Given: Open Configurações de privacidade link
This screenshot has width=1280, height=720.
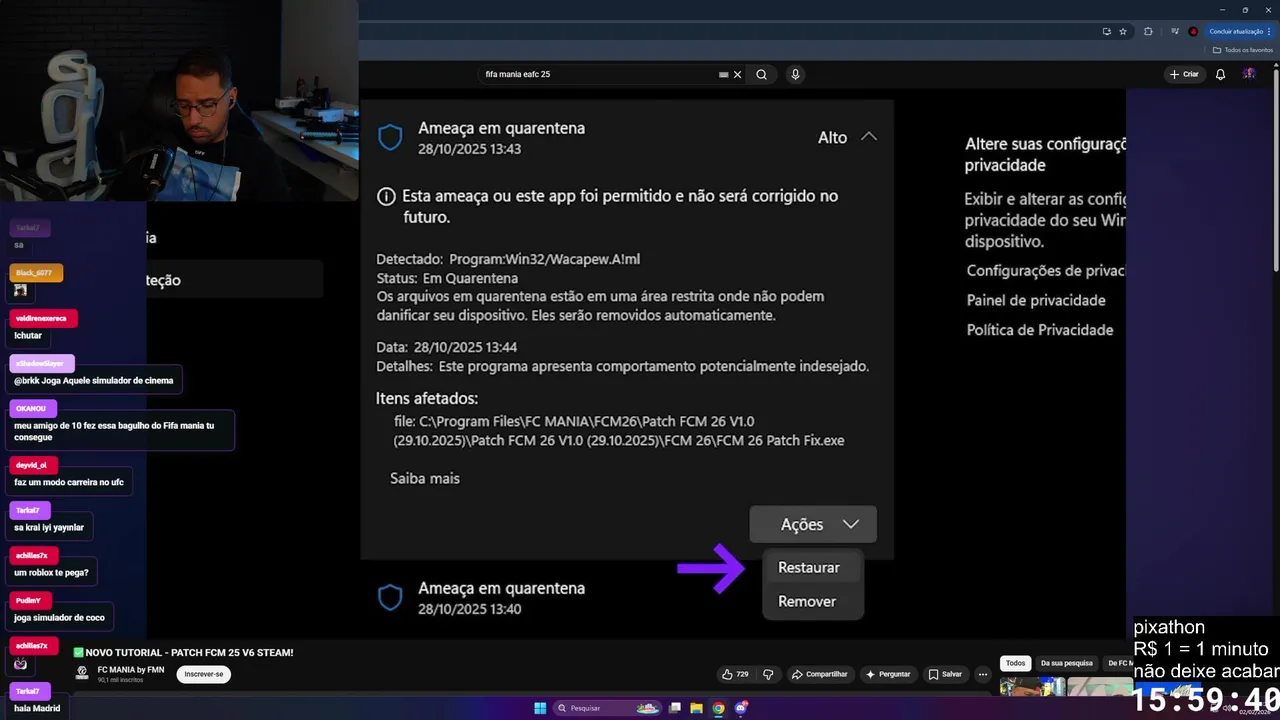Looking at the screenshot, I should (x=1046, y=271).
